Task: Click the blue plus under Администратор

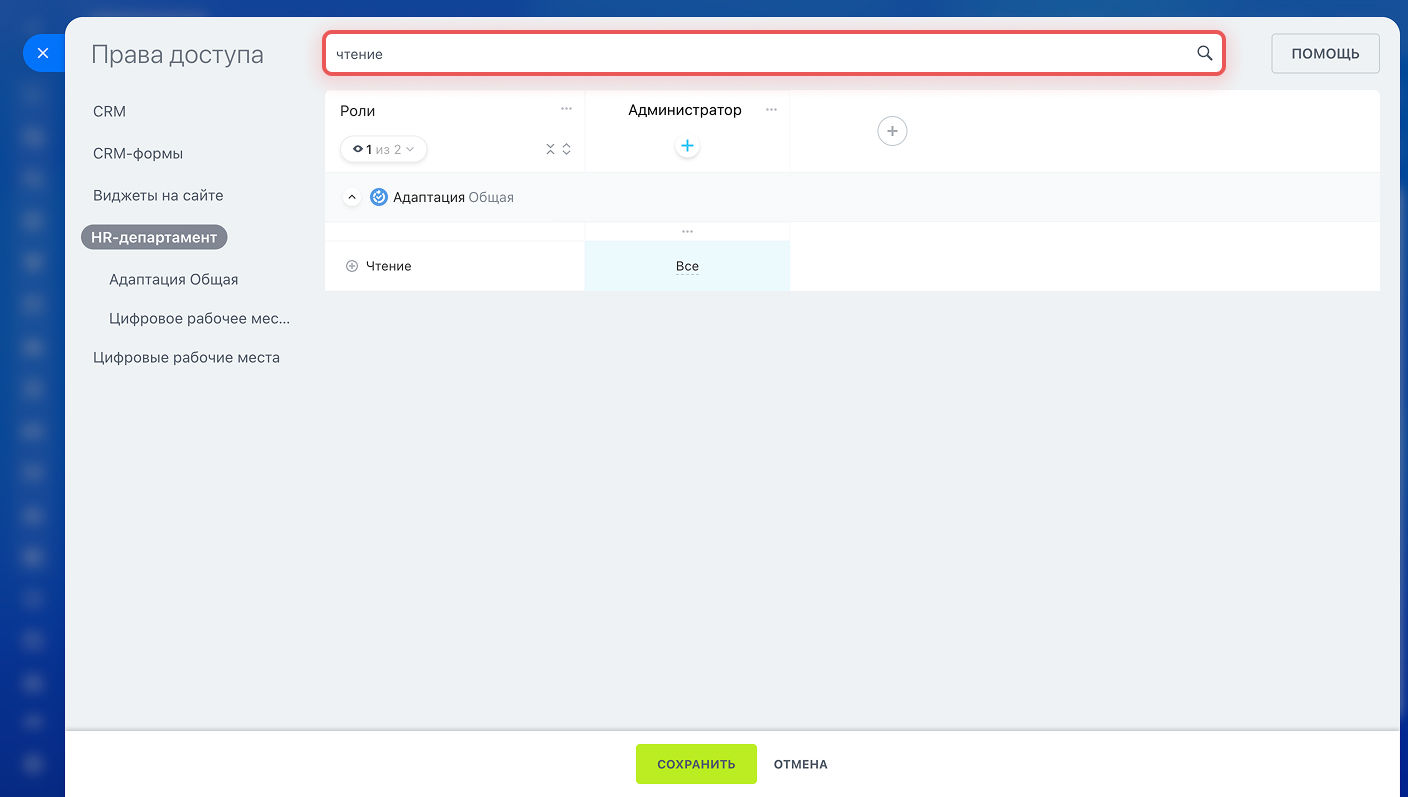Action: pos(687,147)
